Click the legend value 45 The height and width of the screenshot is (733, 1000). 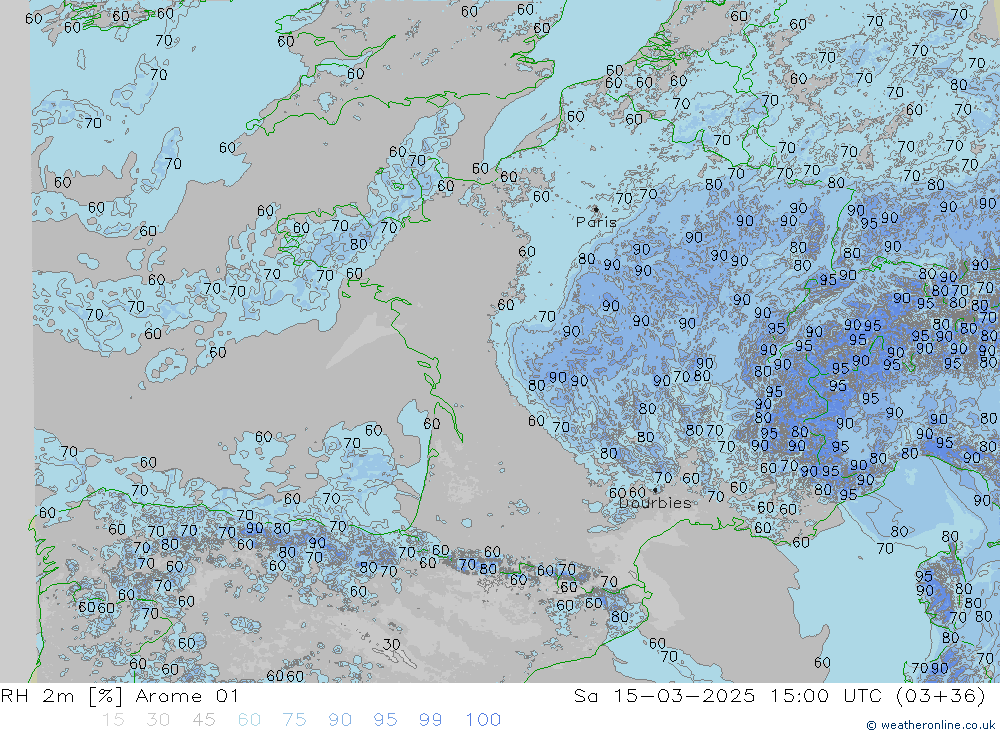(203, 720)
